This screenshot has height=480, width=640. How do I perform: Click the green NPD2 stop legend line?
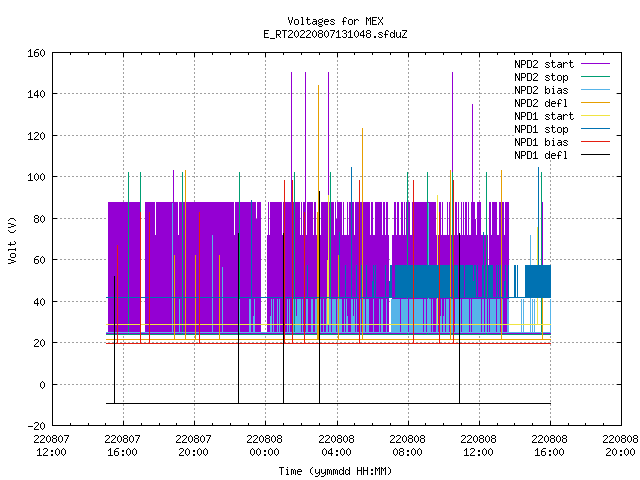click(x=595, y=77)
